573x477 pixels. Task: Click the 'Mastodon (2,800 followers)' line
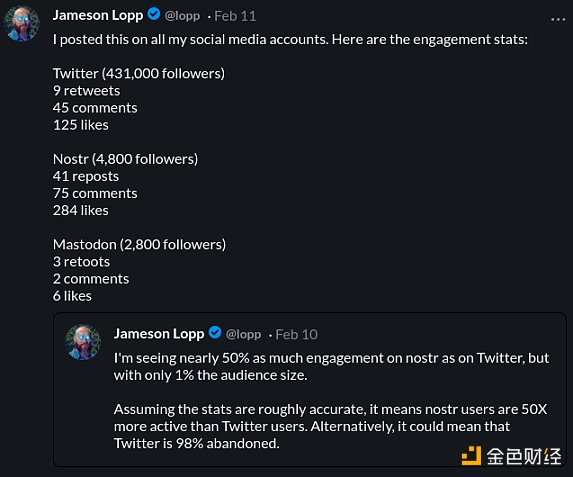point(139,245)
